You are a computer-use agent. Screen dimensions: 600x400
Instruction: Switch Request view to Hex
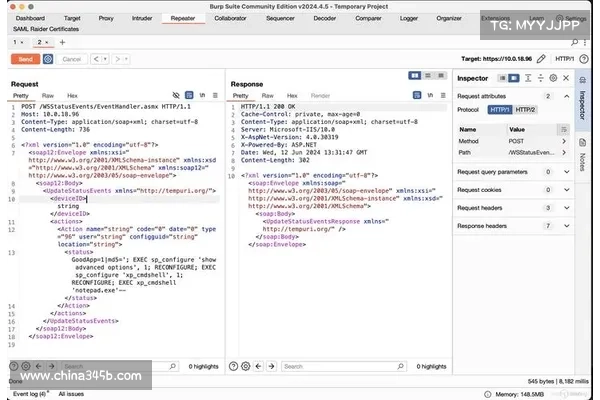72,95
